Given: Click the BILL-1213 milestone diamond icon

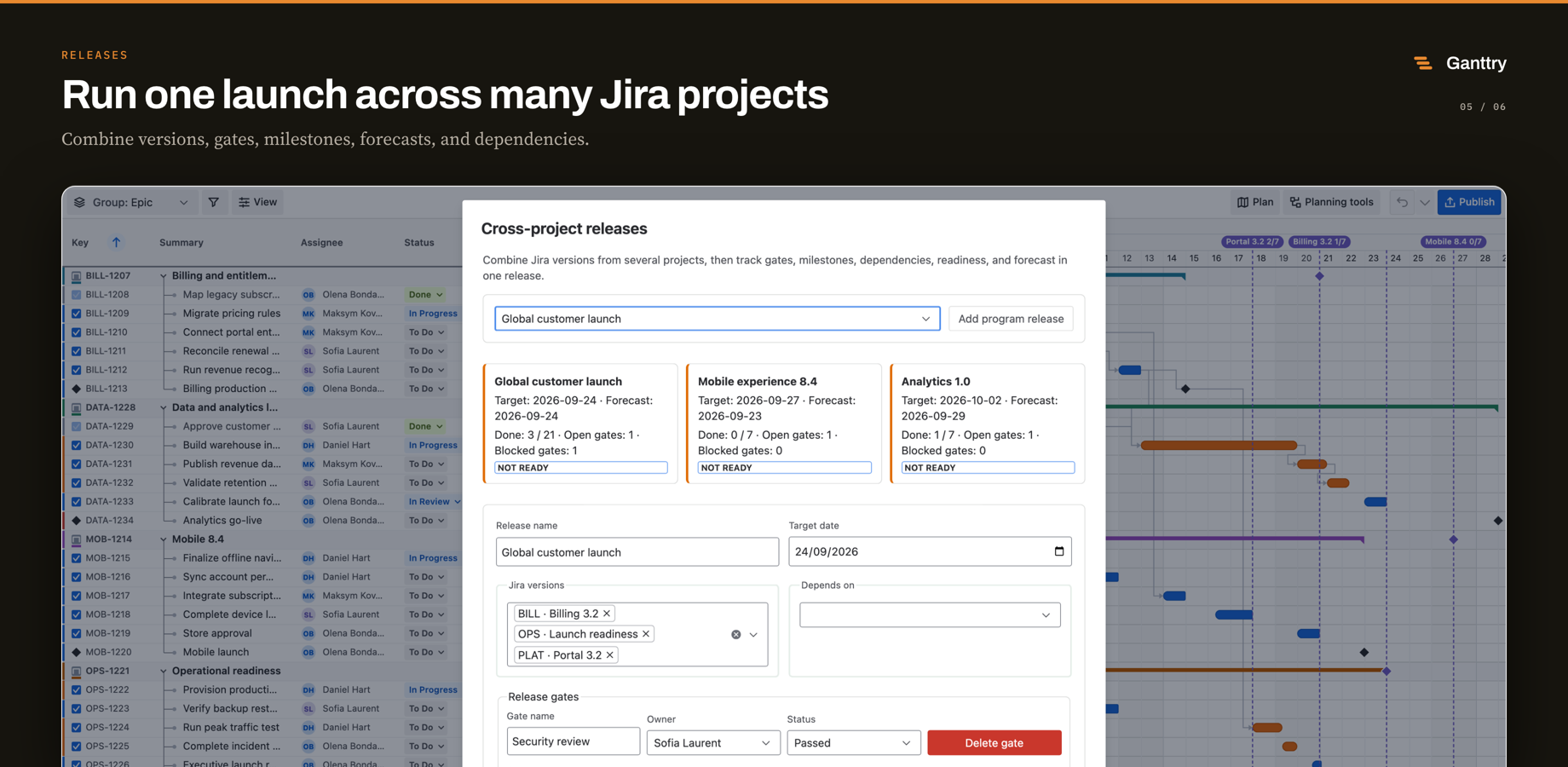Looking at the screenshot, I should click(x=76, y=389).
